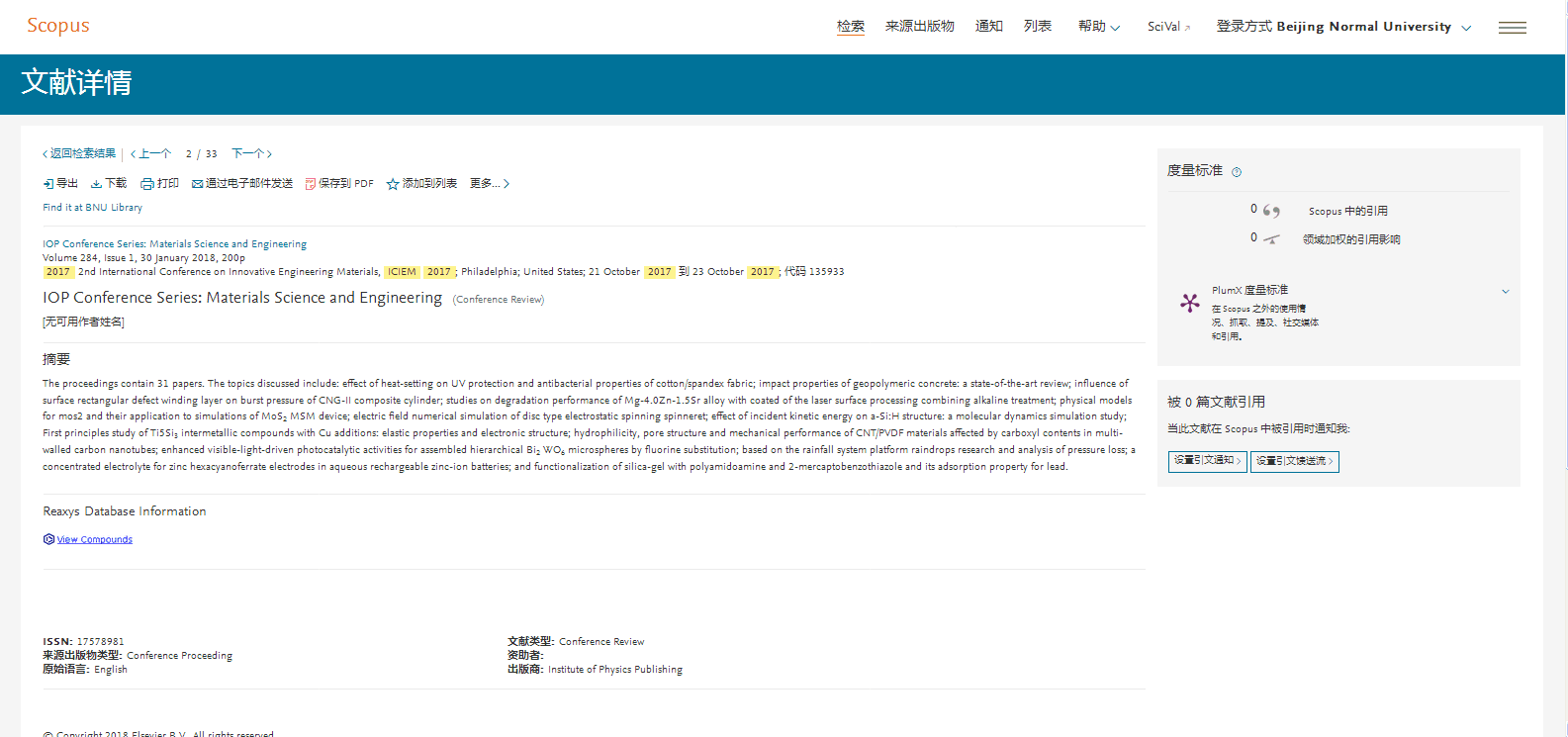Open the hamburger menu icon
This screenshot has height=737, width=1568.
click(1512, 28)
